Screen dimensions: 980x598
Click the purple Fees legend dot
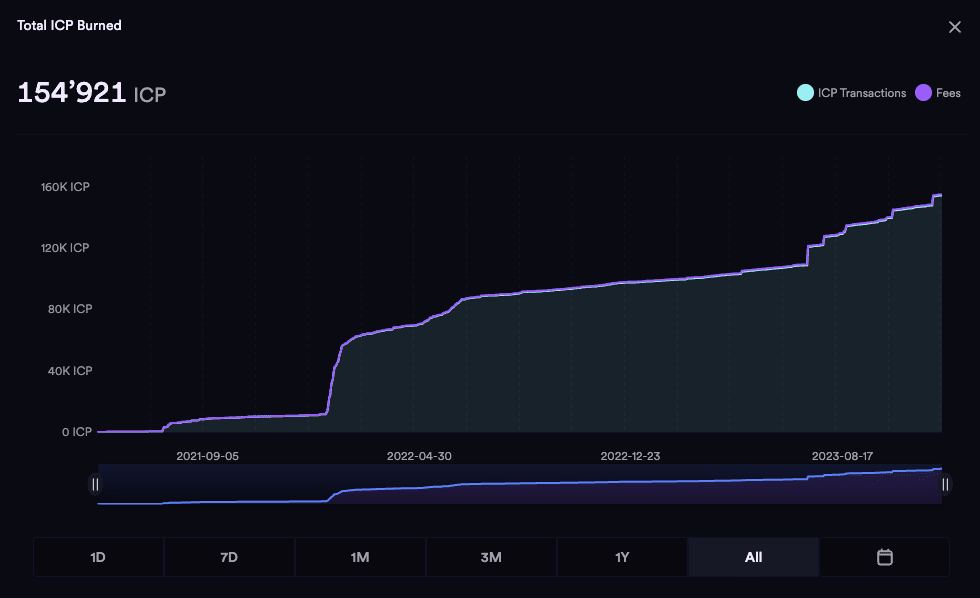pyautogui.click(x=922, y=92)
